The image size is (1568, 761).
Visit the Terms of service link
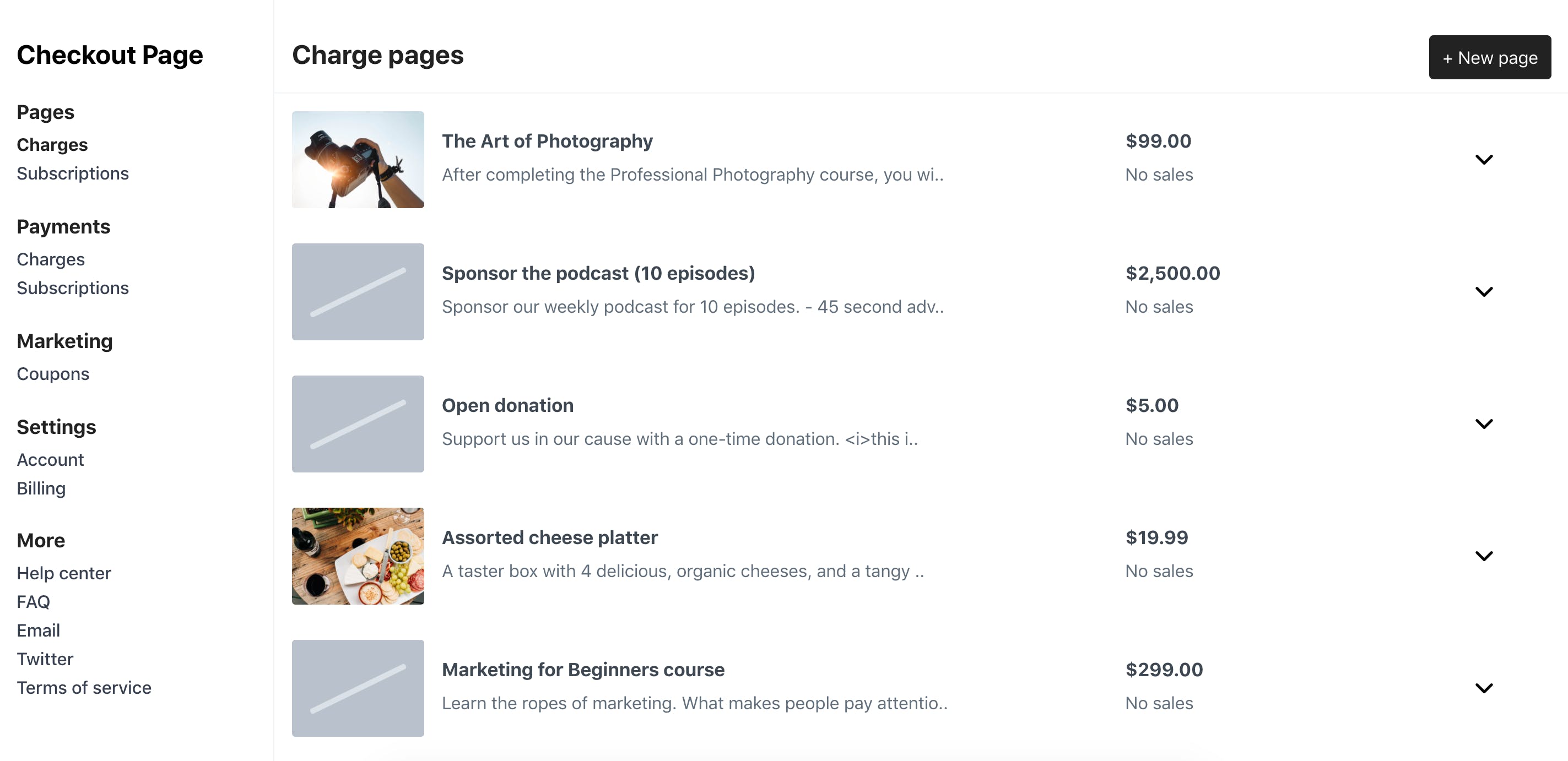(x=84, y=687)
